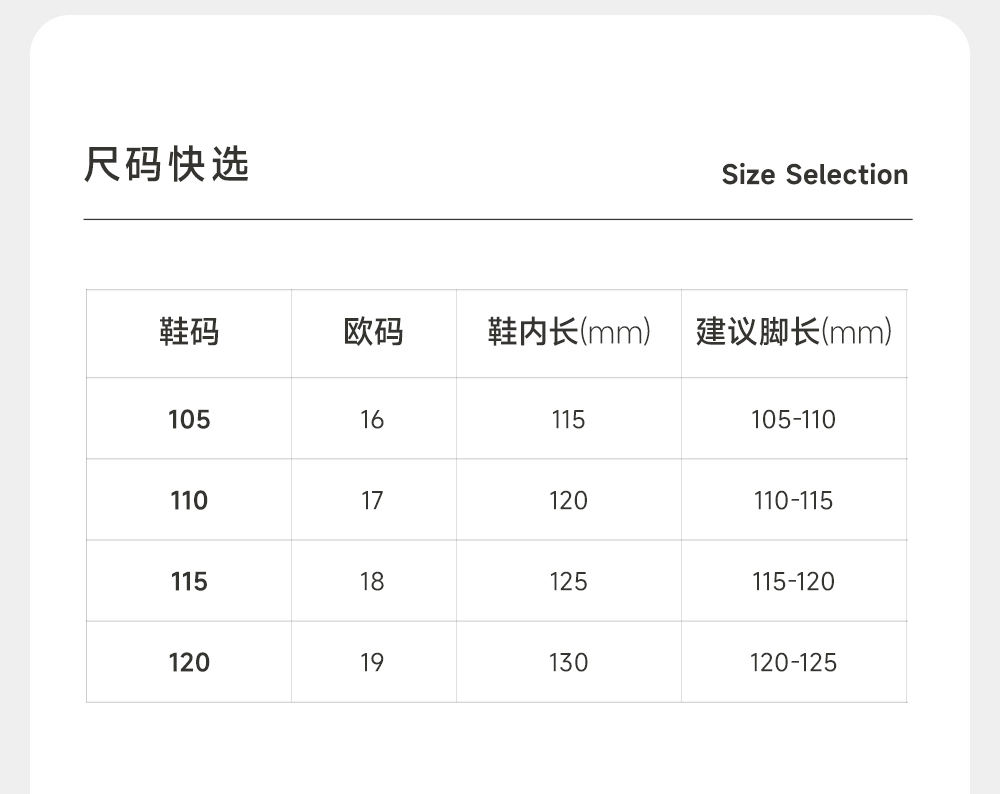Pick bold shoe size 120 in the 鞋码 column
Viewport: 1000px width, 794px height.
point(189,663)
